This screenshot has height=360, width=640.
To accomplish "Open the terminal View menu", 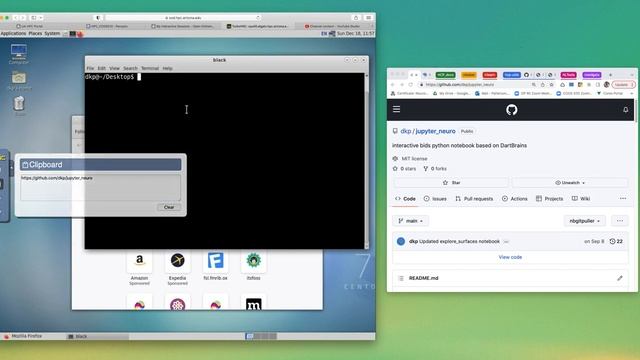I will coord(114,68).
